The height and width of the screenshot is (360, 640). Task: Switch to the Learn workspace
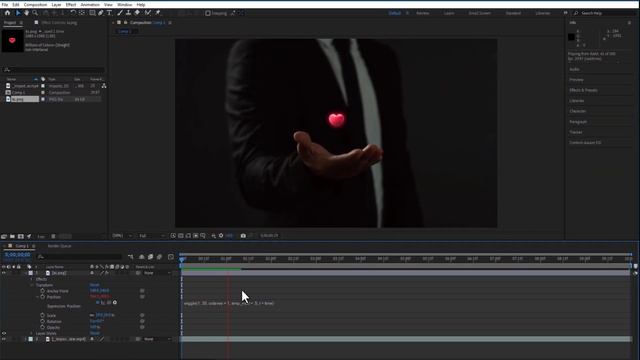click(x=449, y=13)
